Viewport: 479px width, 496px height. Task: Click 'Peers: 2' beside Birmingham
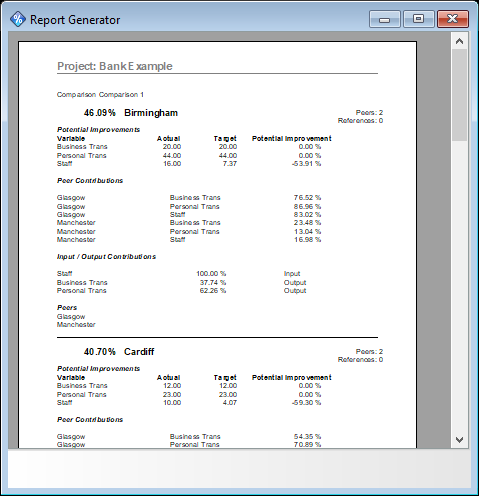tap(369, 112)
